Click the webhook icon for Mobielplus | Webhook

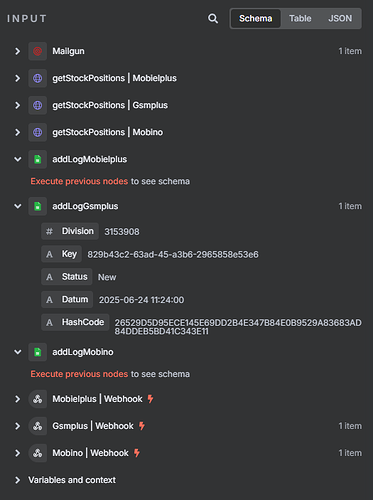coord(38,399)
